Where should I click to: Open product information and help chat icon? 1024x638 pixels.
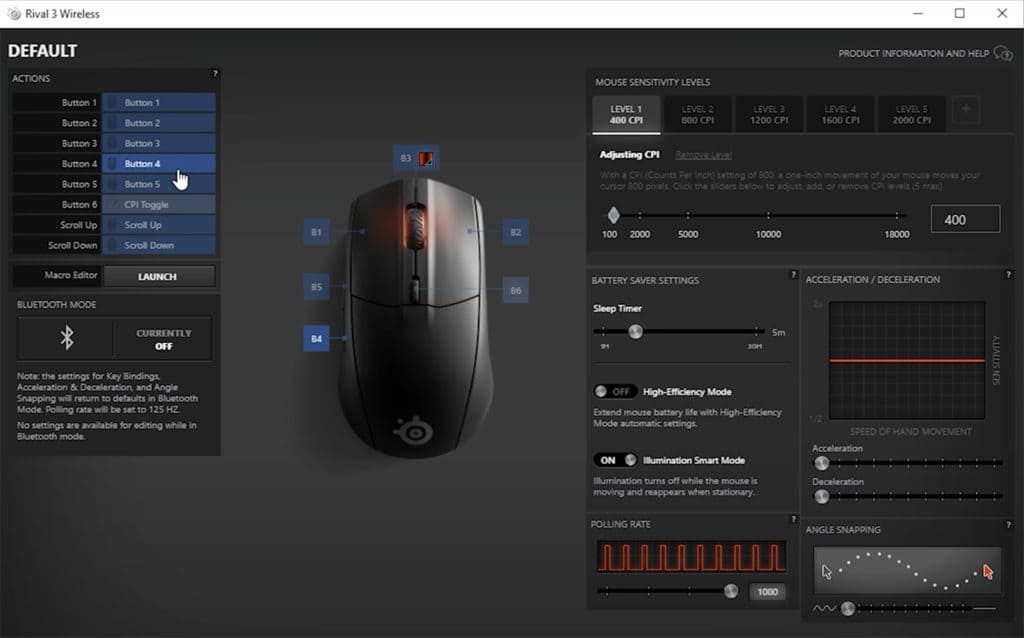pos(1002,53)
